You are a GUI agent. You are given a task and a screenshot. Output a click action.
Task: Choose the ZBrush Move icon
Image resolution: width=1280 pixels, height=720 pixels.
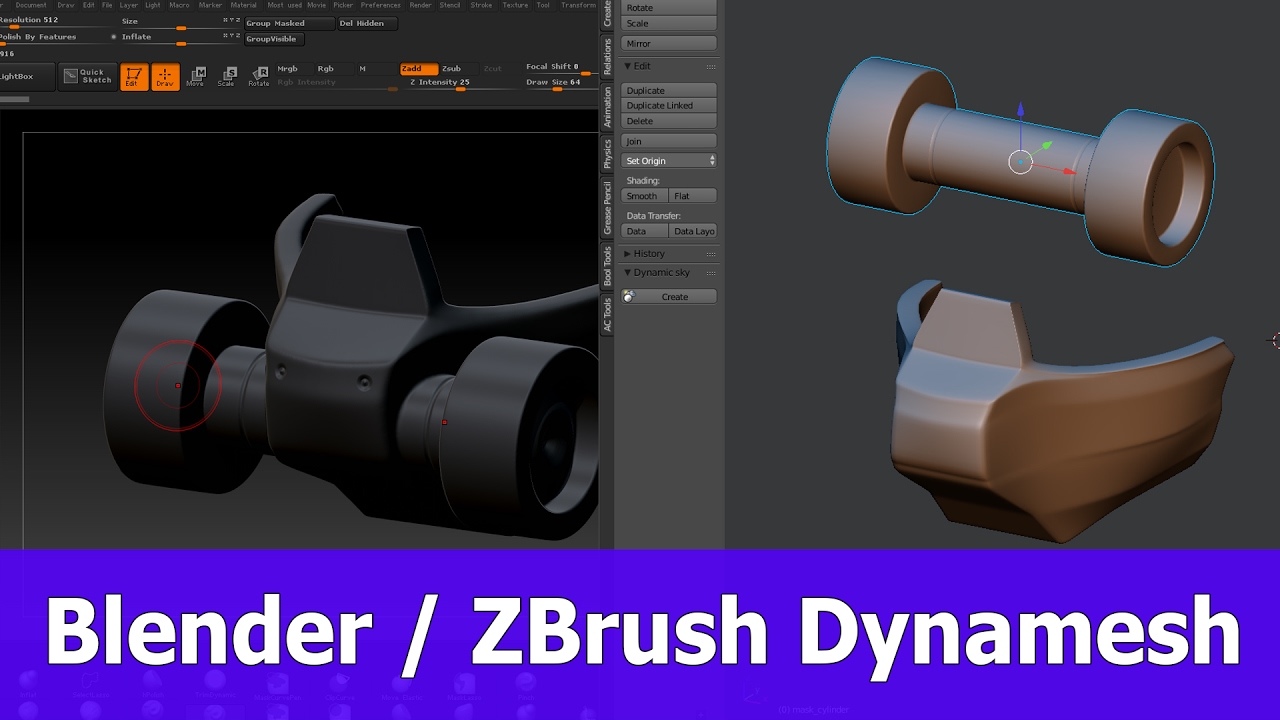(196, 77)
